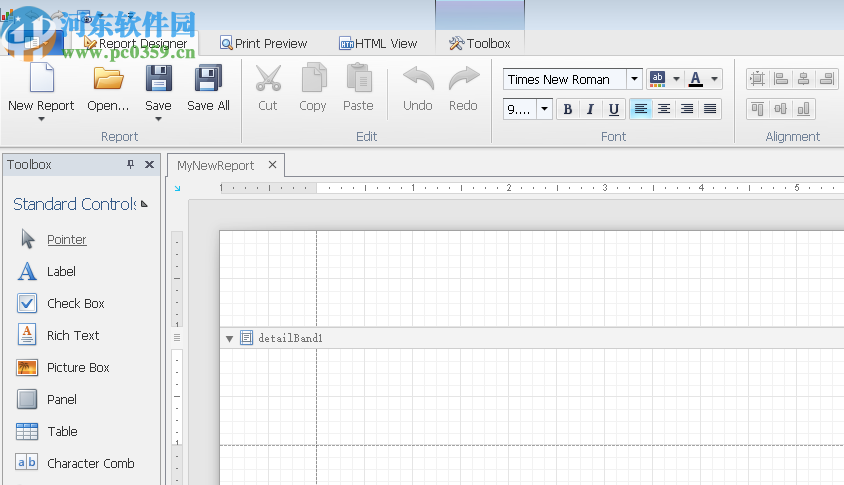Open the font name dropdown arrow
844x485 pixels.
click(635, 79)
